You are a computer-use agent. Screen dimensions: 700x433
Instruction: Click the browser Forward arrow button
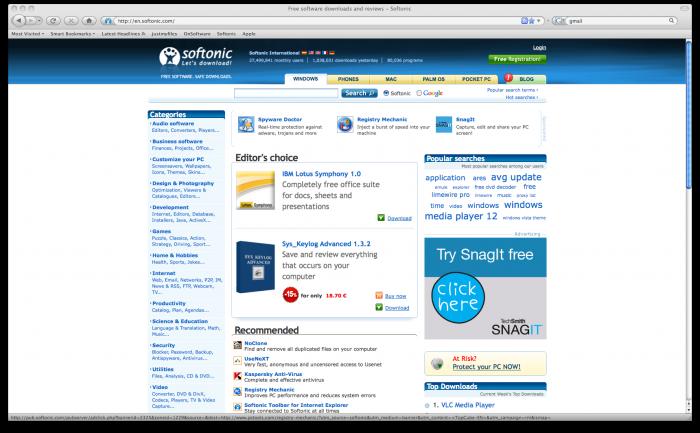(30, 21)
